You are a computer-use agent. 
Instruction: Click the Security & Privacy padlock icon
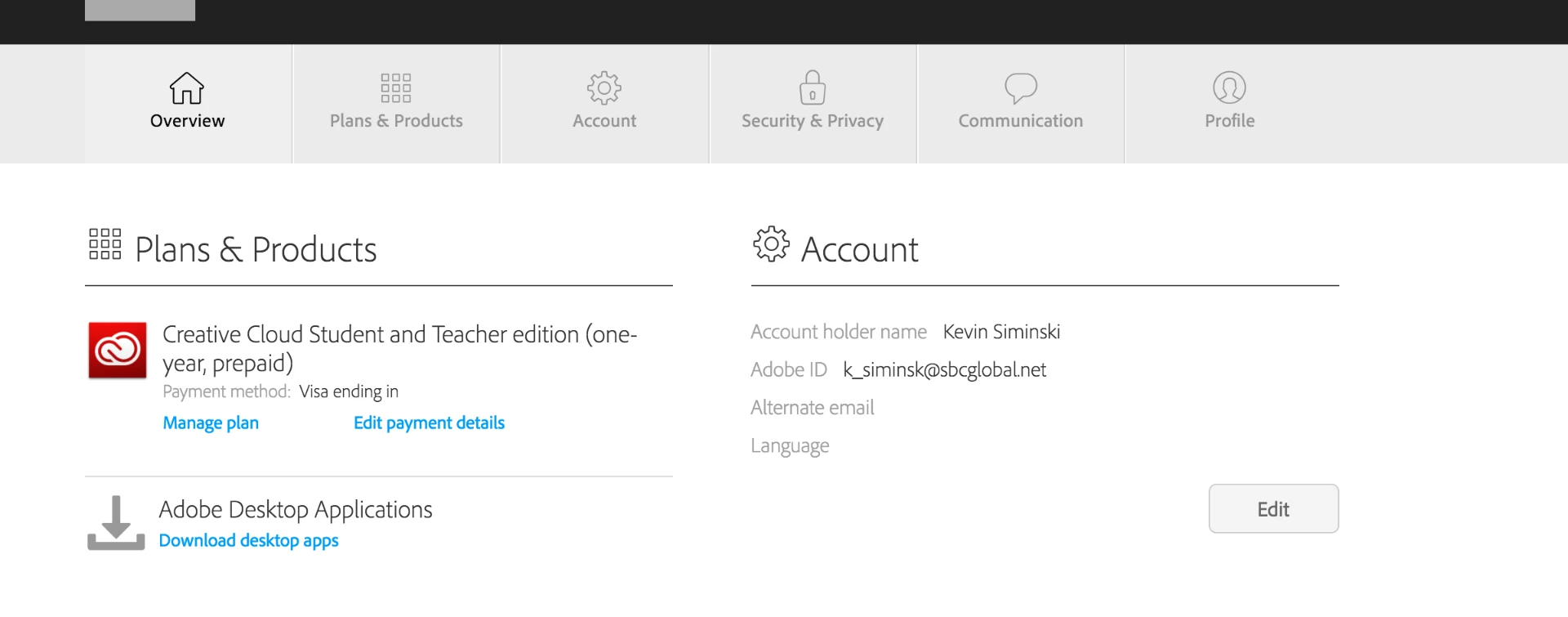click(x=813, y=87)
